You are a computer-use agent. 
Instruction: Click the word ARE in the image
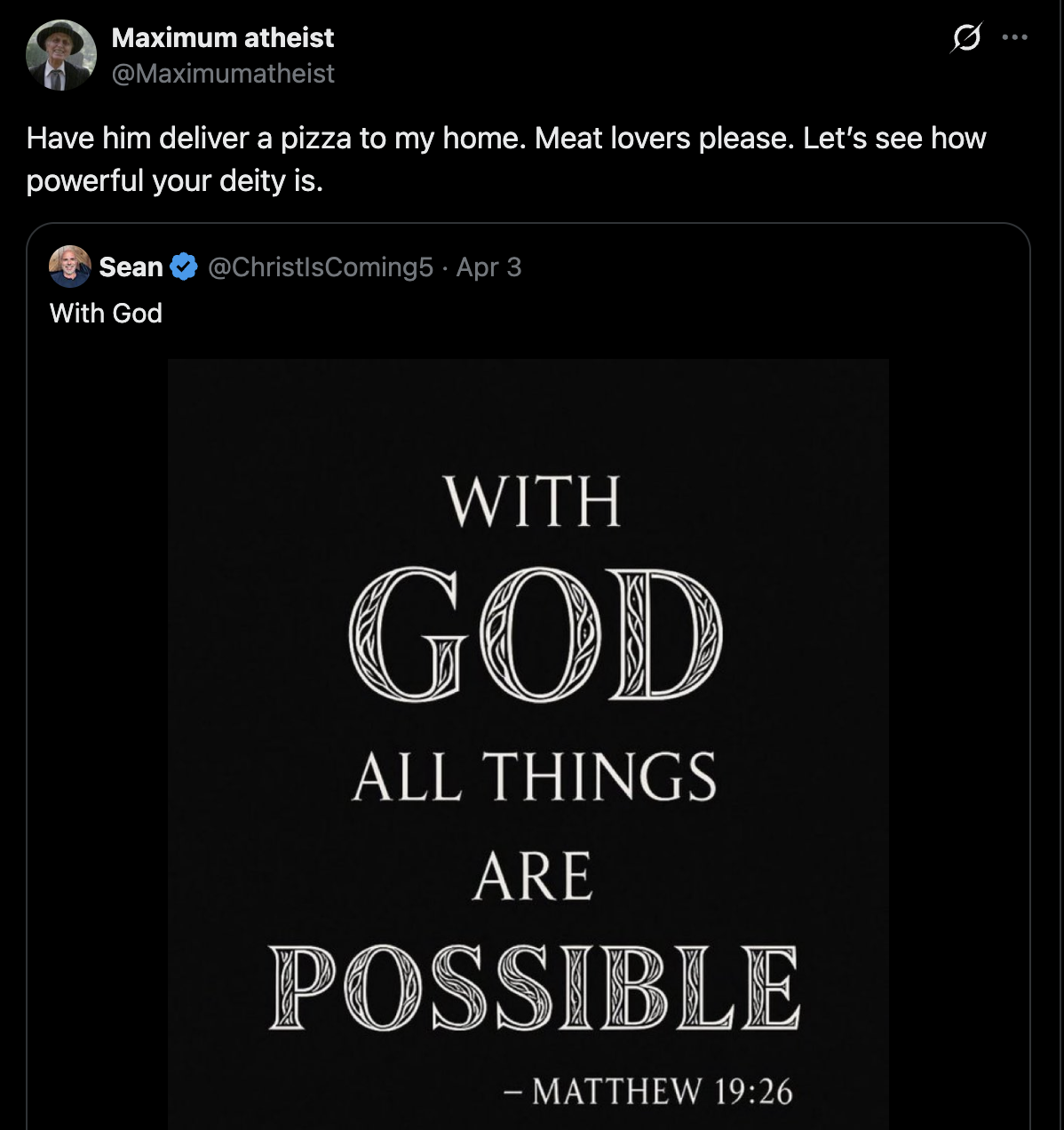pyautogui.click(x=533, y=877)
